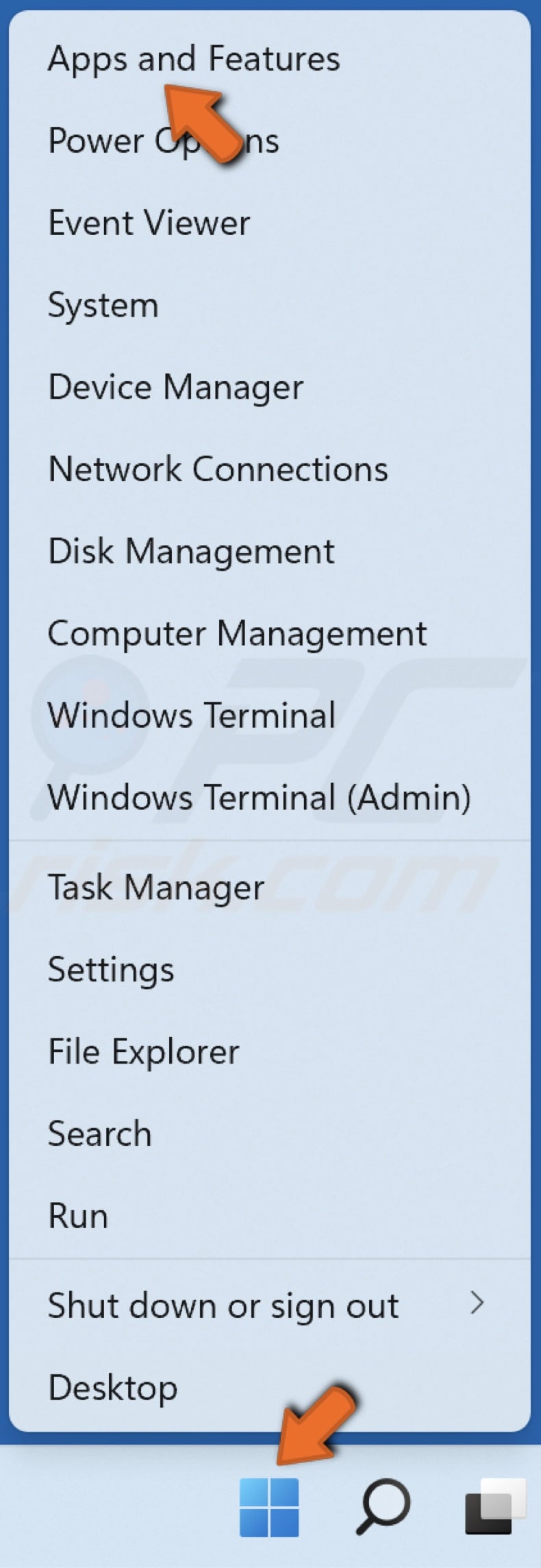Launch Computer Management
Screen dimensions: 541x1568
238,633
